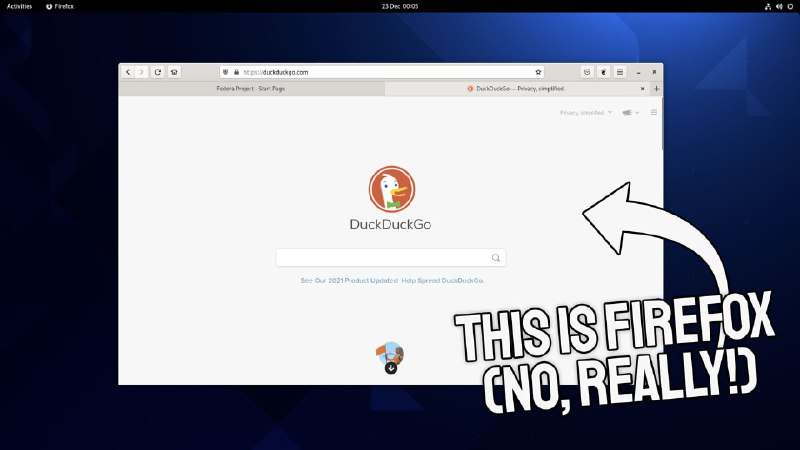800x450 pixels.
Task: Open the Firefox hamburger application menu
Action: (619, 72)
